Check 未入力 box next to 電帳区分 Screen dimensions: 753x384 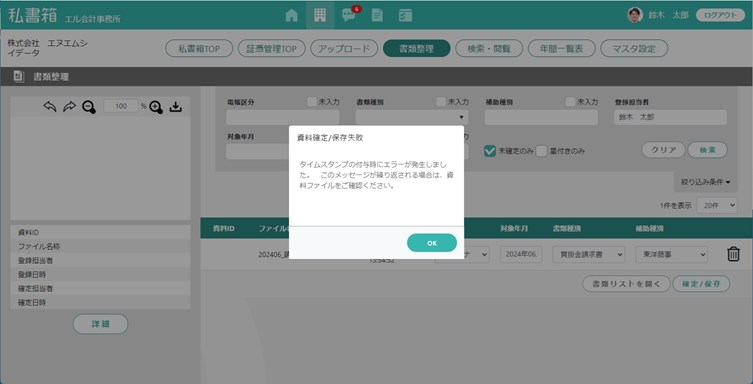[312, 102]
